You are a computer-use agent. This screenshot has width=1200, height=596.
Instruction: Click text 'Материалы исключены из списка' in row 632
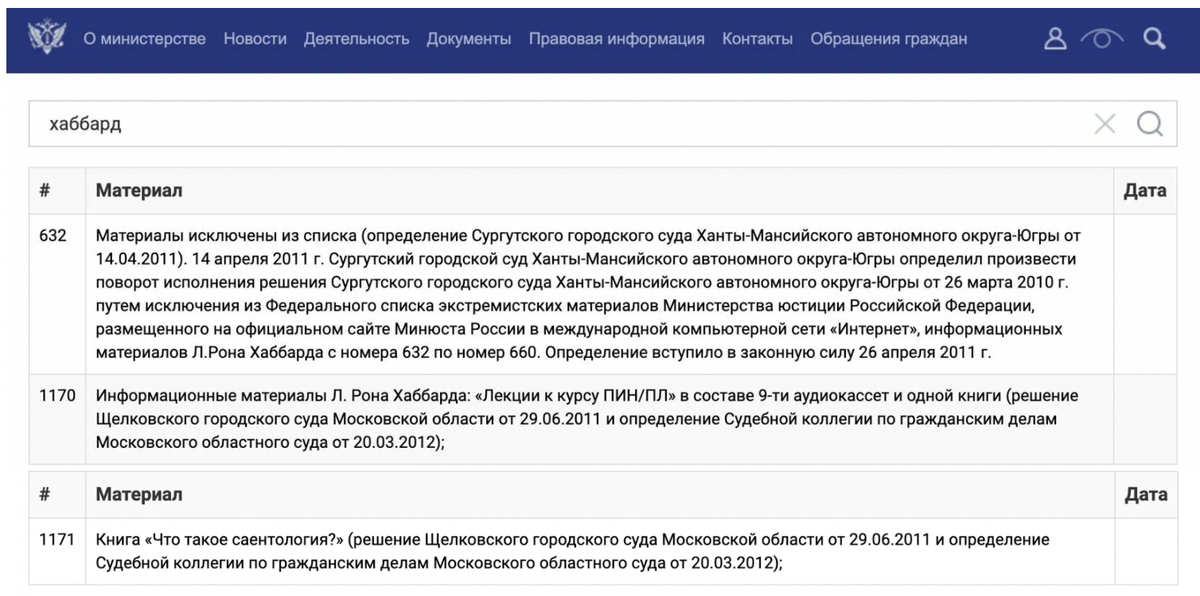pyautogui.click(x=227, y=236)
